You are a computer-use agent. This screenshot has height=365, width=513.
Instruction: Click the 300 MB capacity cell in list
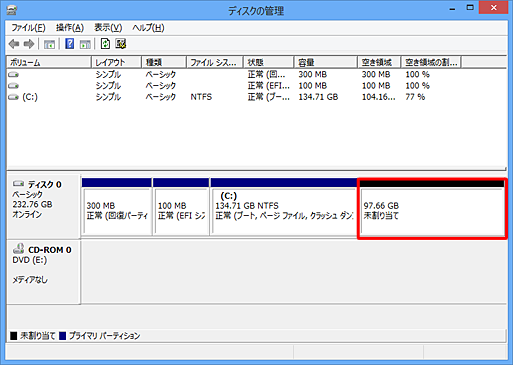tap(313, 74)
